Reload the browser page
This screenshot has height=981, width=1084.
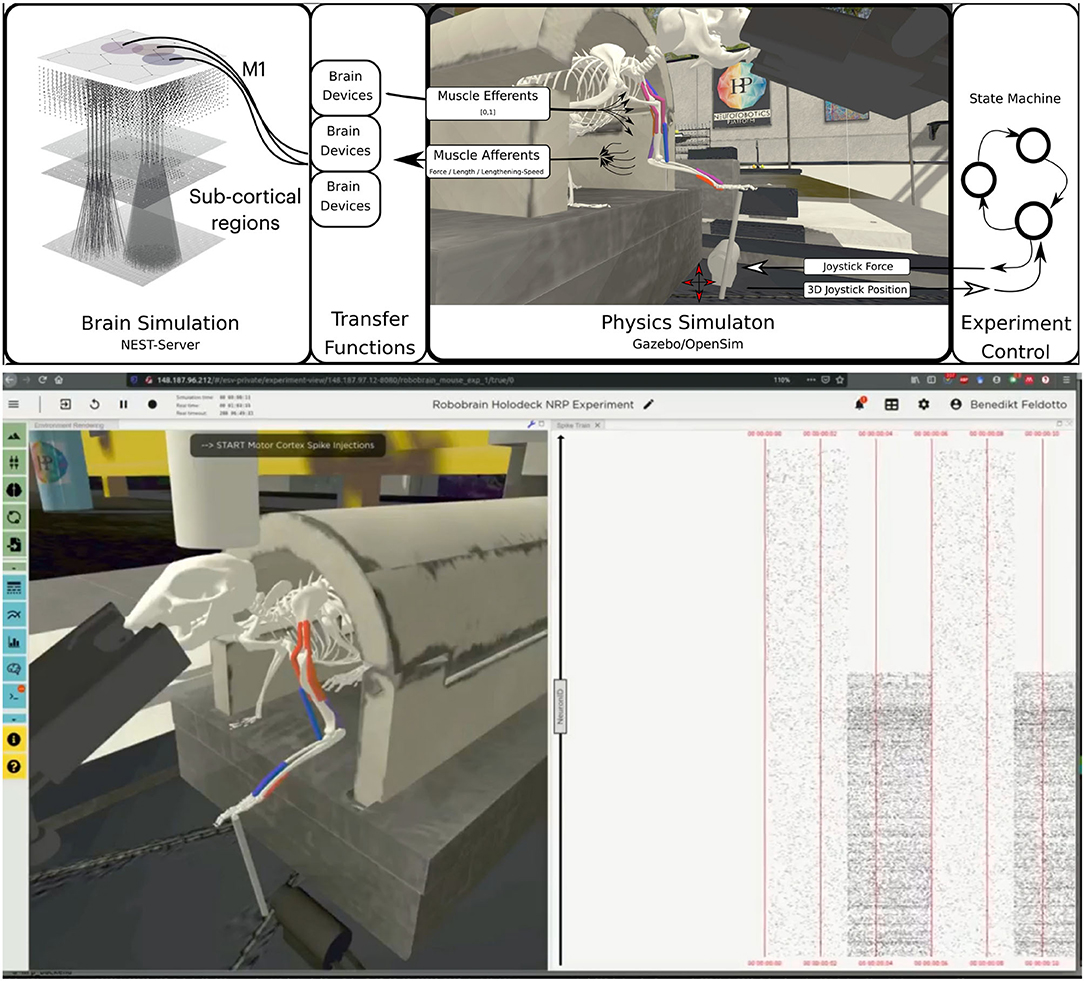(x=42, y=380)
